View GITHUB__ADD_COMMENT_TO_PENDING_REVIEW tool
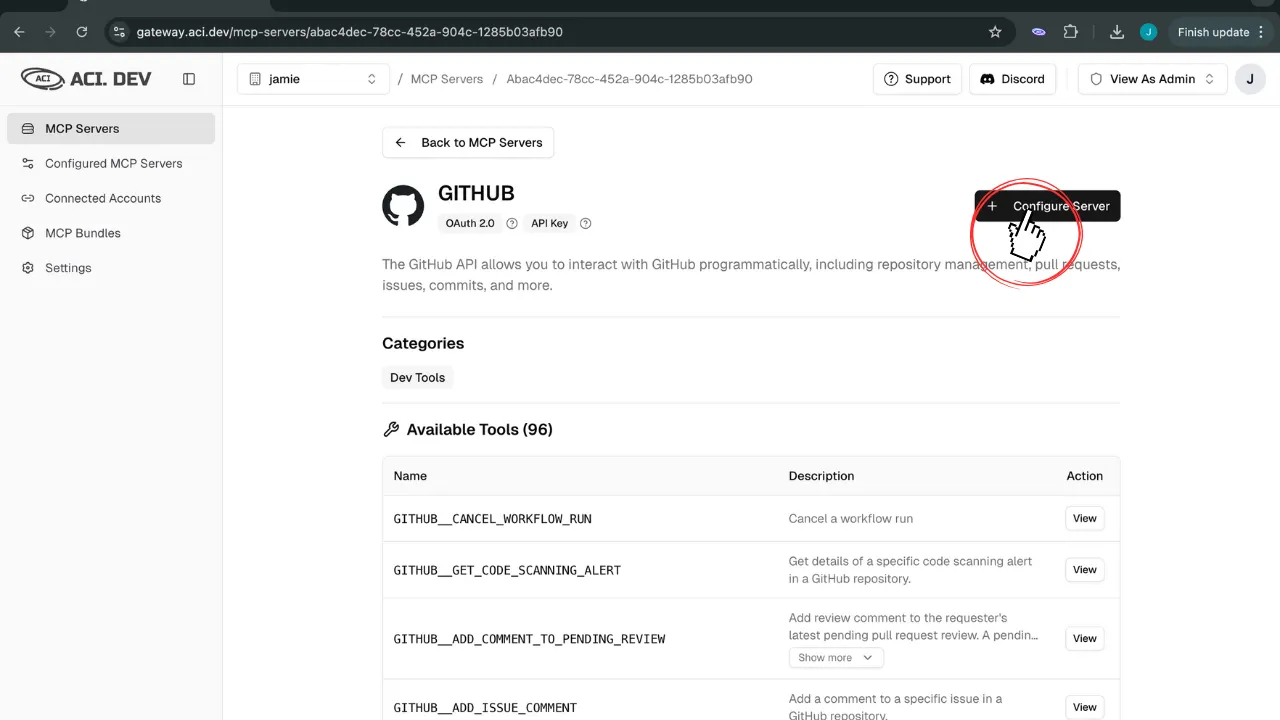The image size is (1280, 720). 1085,638
